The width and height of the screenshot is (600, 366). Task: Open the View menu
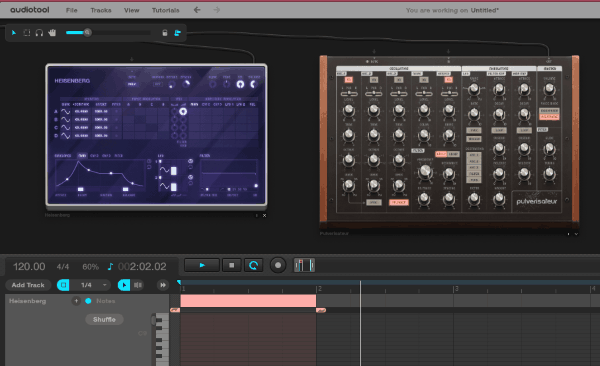point(132,10)
